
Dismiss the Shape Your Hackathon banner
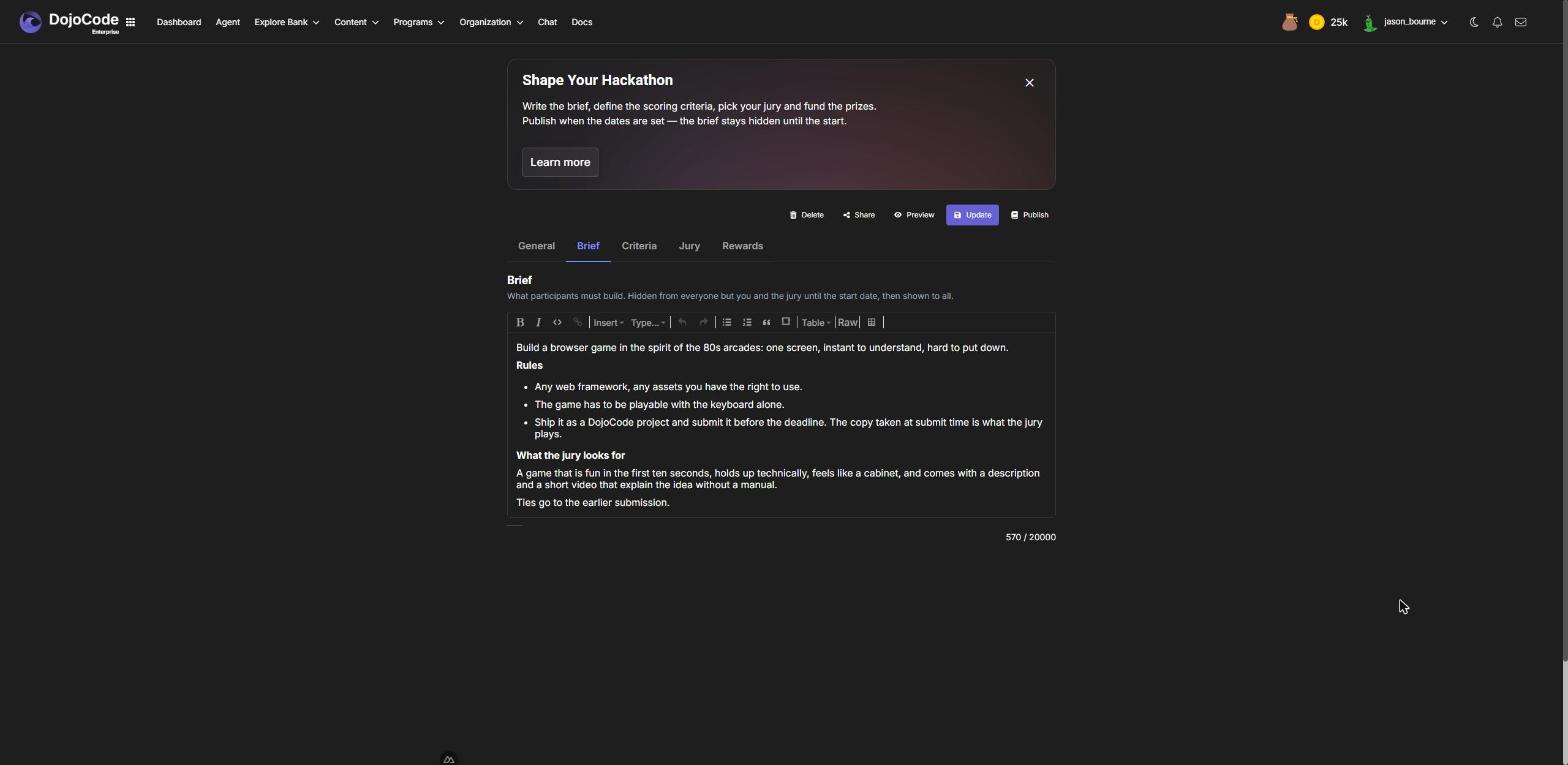[x=1029, y=83]
